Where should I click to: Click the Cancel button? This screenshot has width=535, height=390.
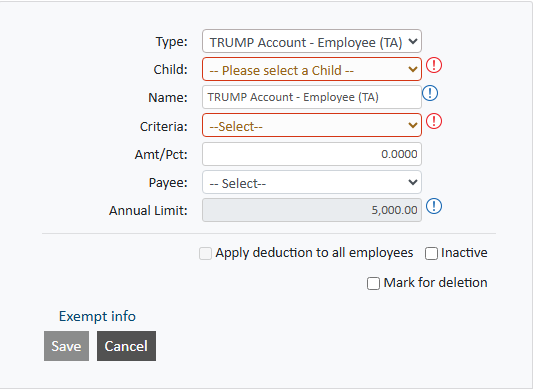click(x=126, y=346)
